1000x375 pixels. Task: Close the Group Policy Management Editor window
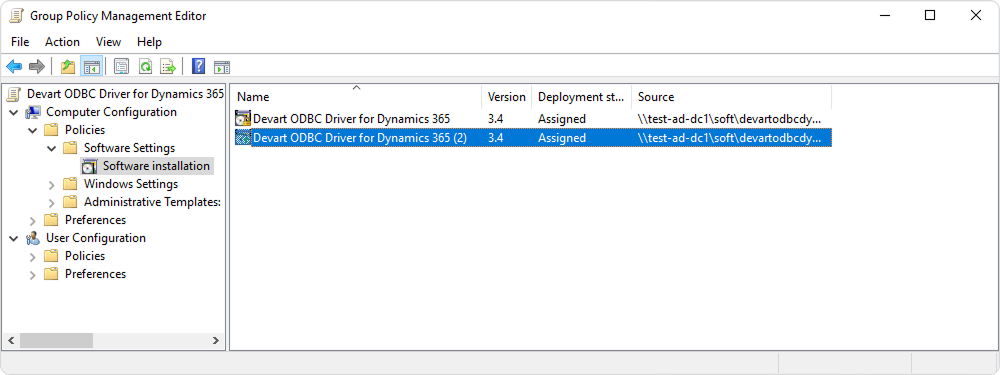pos(976,16)
